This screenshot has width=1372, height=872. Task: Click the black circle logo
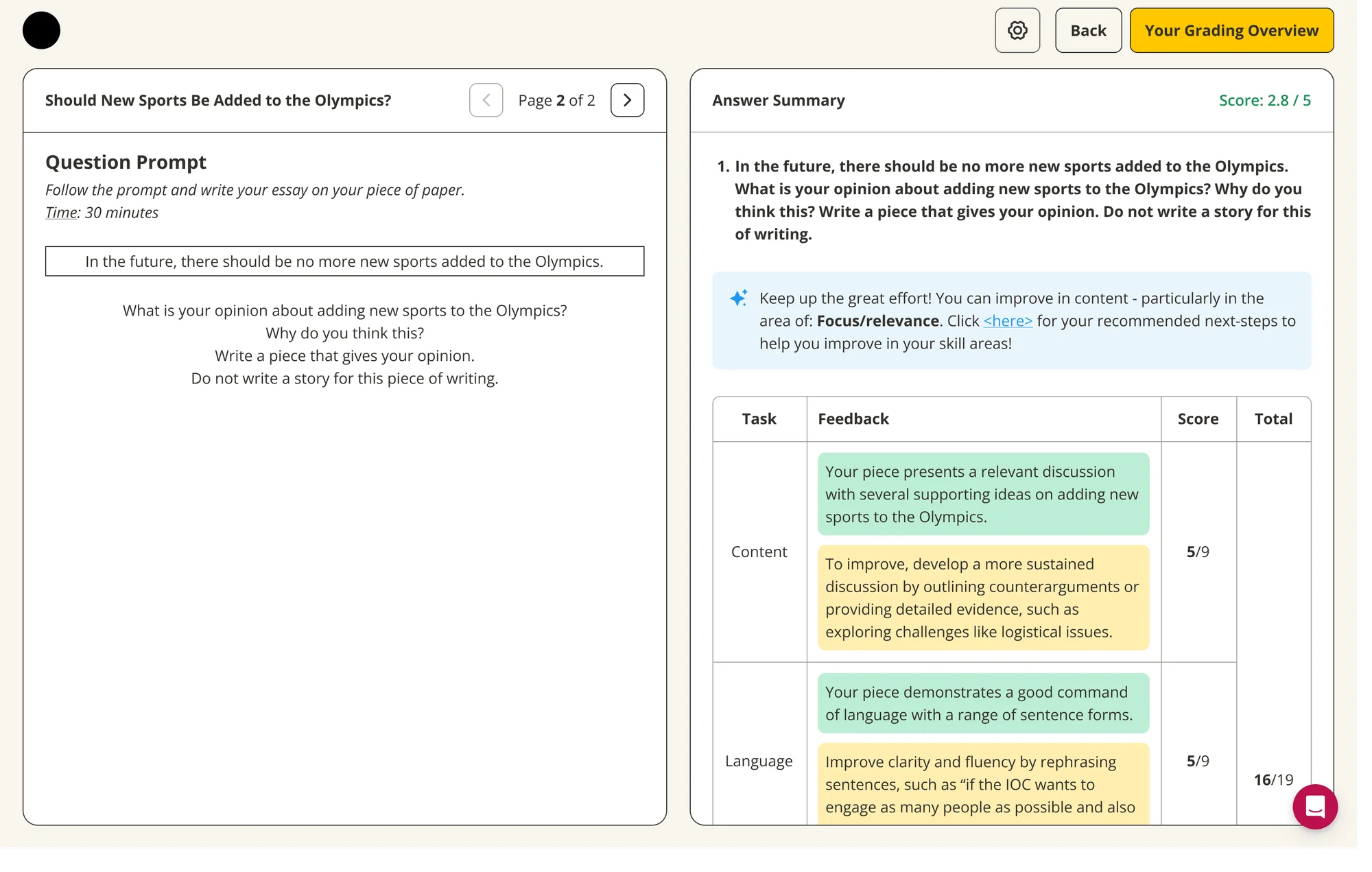[x=41, y=30]
